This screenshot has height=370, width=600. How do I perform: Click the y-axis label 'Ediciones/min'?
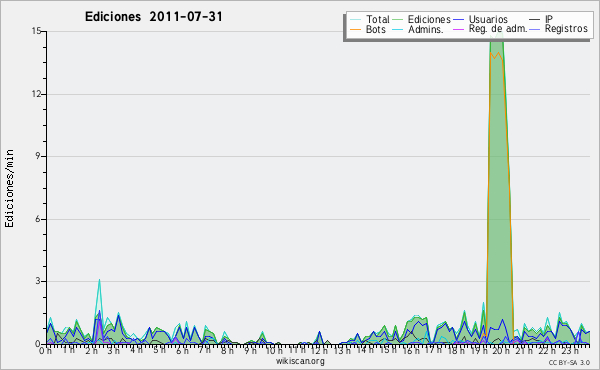click(10, 189)
